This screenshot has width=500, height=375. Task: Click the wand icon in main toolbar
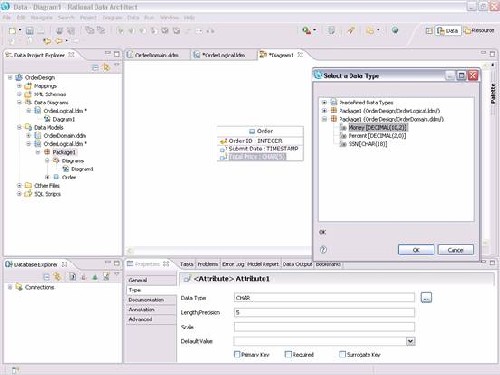click(350, 31)
